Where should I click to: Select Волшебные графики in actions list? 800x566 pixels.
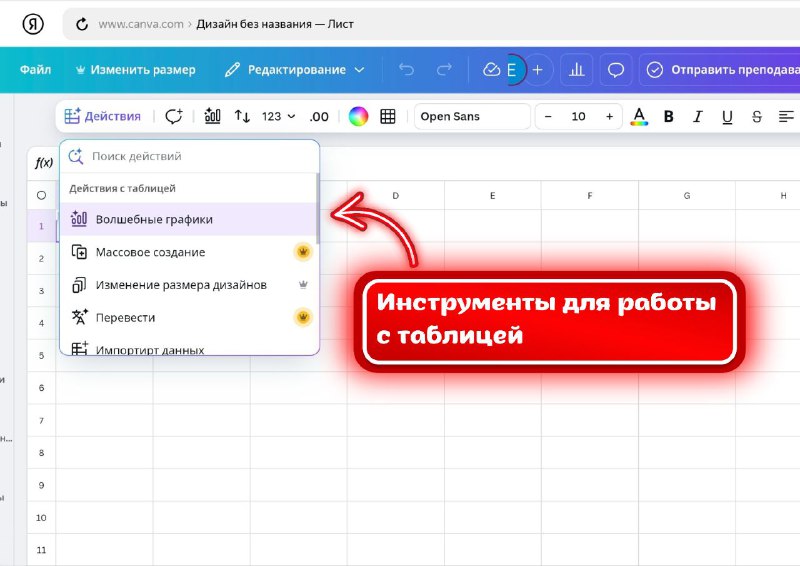click(188, 219)
